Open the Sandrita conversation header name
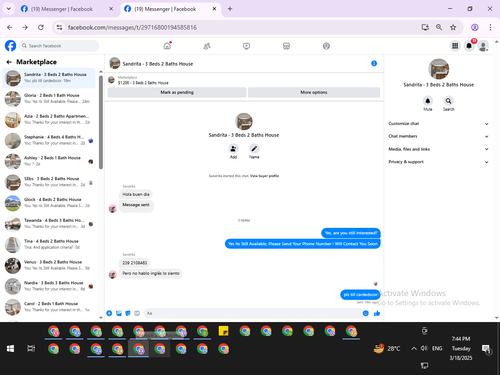The height and width of the screenshot is (375, 500). [x=158, y=64]
